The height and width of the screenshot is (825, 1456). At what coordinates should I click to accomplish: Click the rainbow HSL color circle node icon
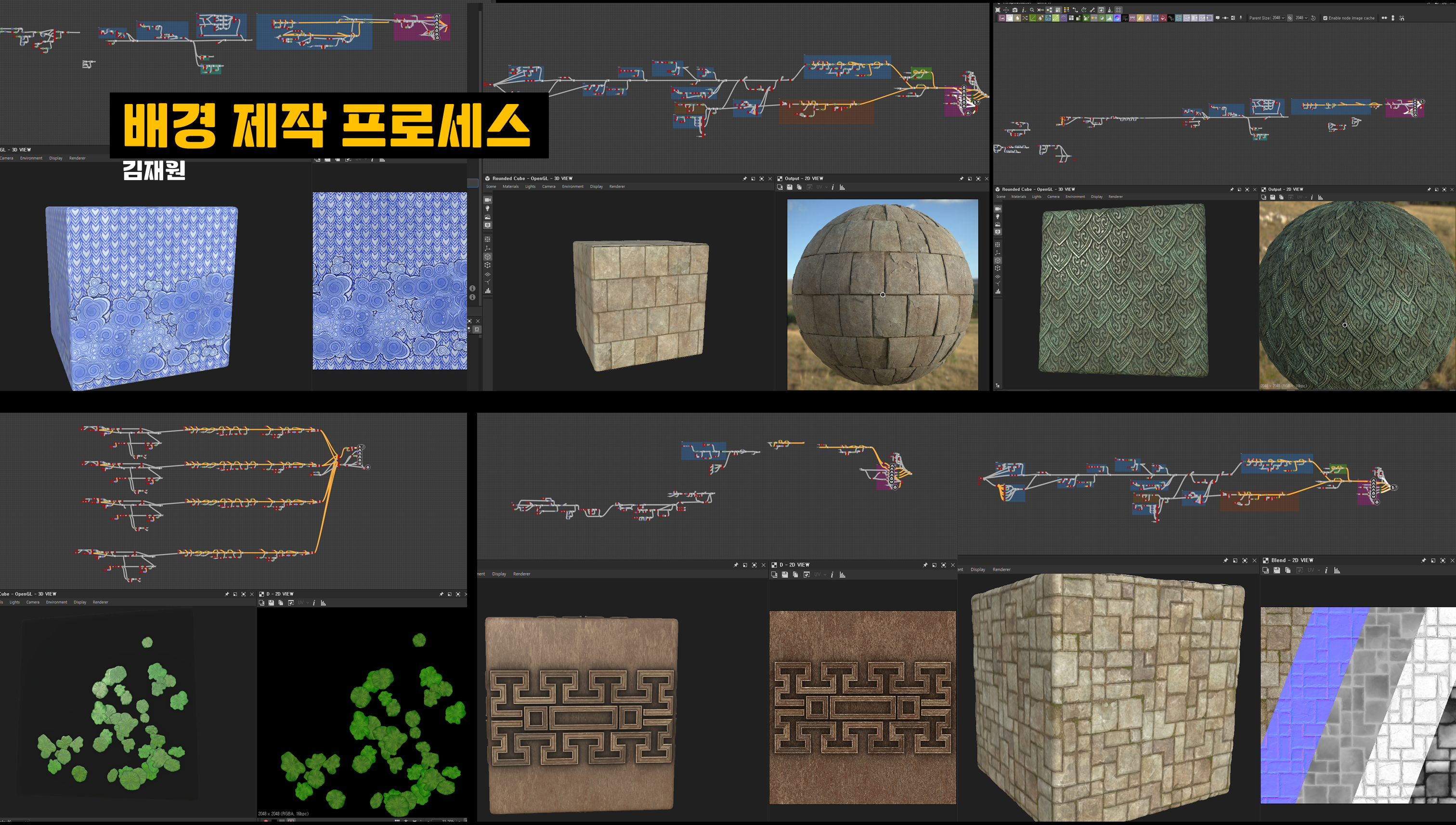[x=1118, y=18]
